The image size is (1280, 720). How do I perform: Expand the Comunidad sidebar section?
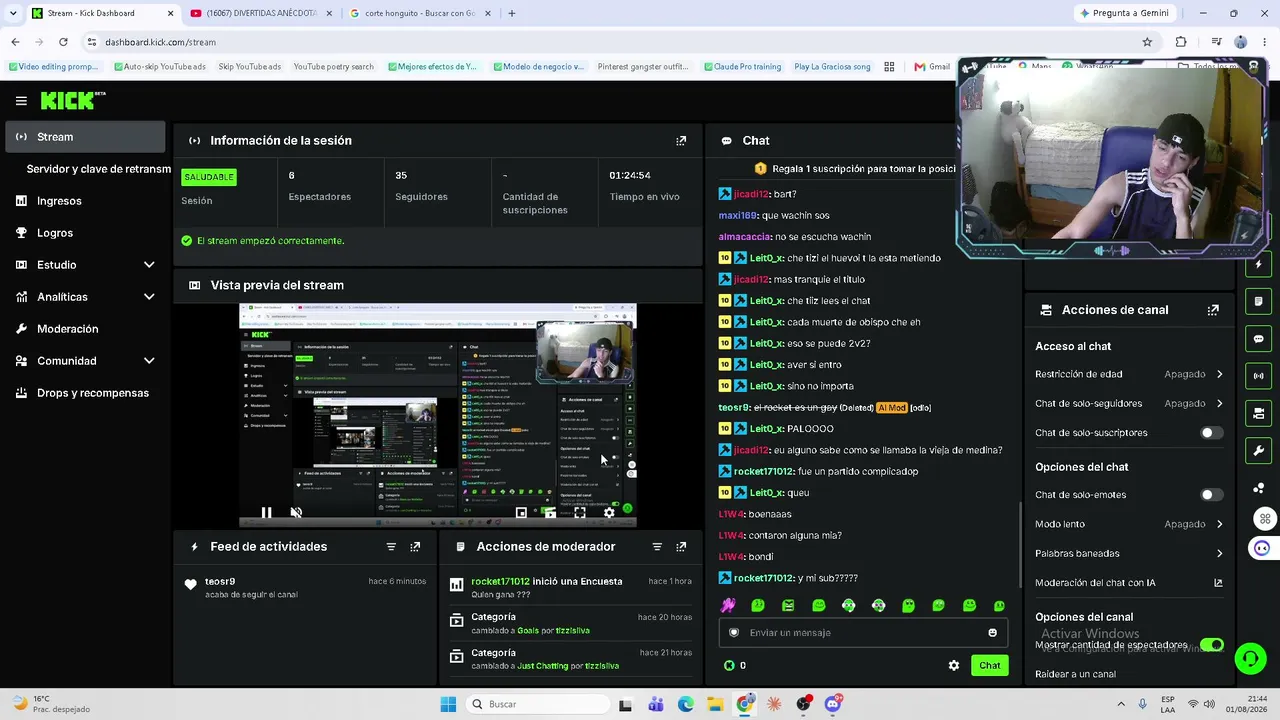149,361
